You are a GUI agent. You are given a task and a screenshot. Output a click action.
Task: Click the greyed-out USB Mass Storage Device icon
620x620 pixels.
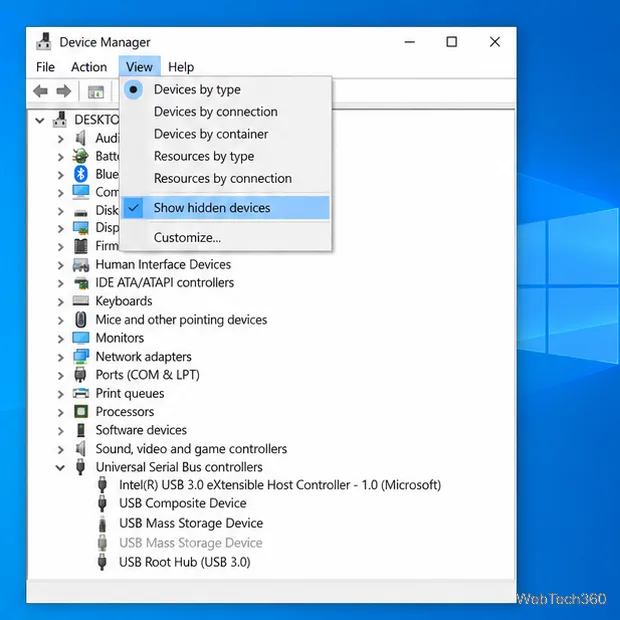(102, 543)
